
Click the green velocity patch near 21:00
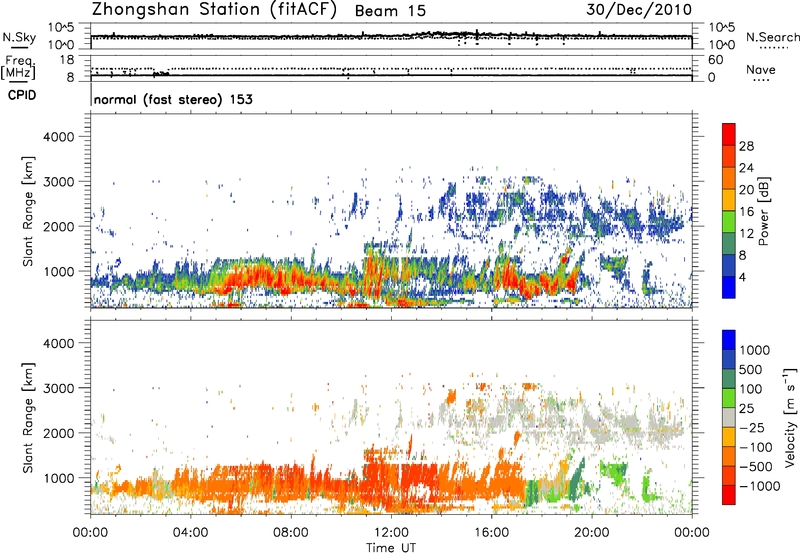click(x=614, y=470)
